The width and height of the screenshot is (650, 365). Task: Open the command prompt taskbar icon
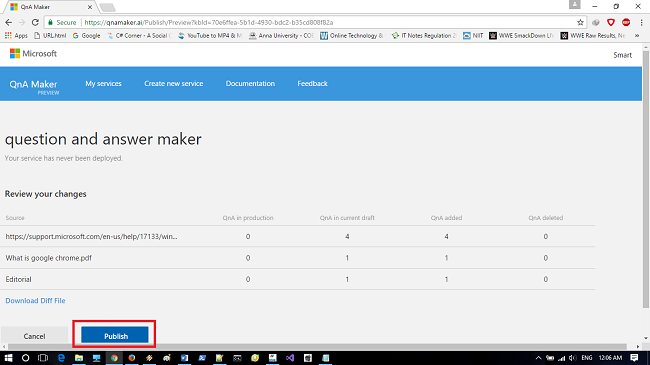tap(237, 358)
